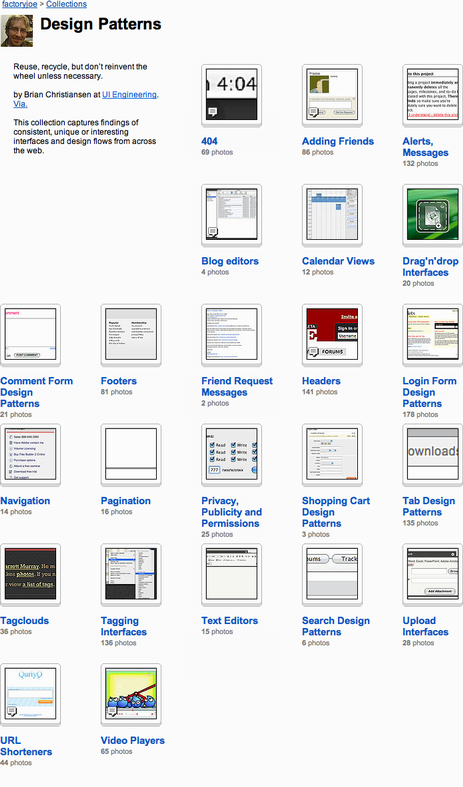Open Login Form Design Patterns title
This screenshot has height=787, width=463.
pyautogui.click(x=429, y=392)
